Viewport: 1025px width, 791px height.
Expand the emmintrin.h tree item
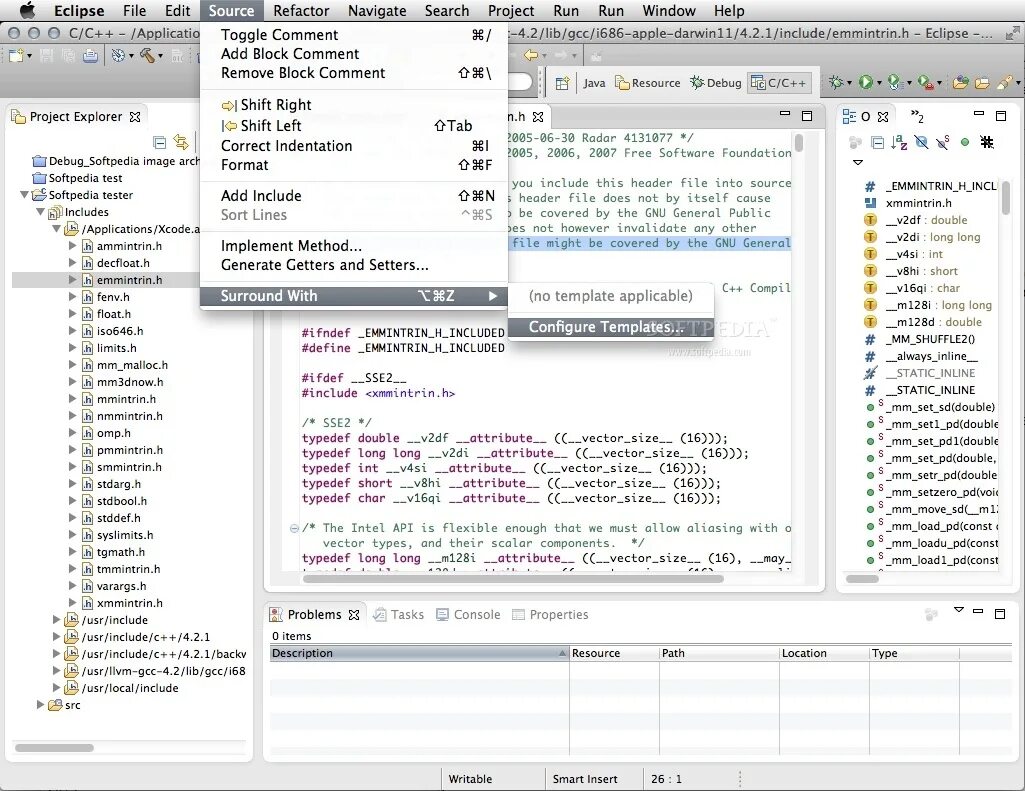point(73,280)
